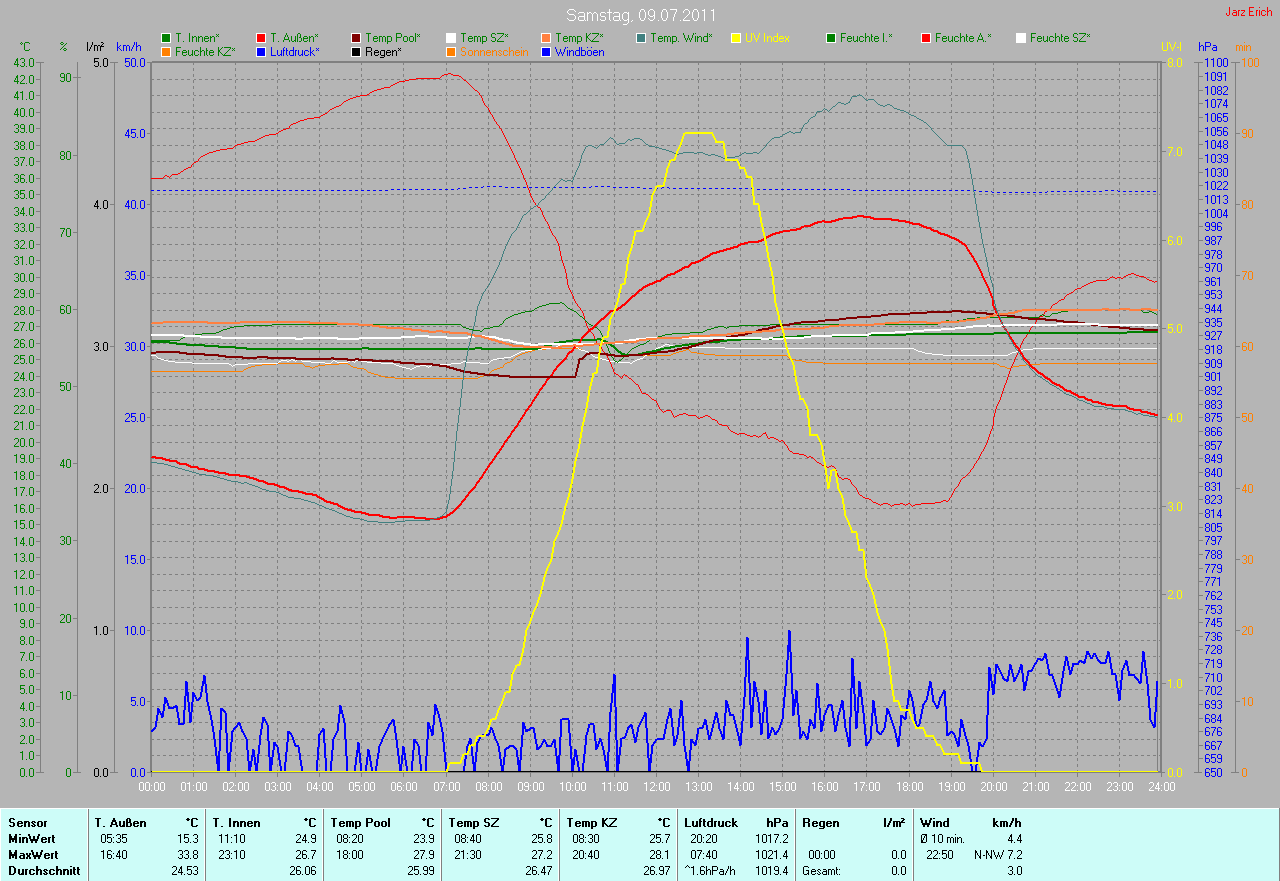Click the white Temp SZ legend marker

tap(451, 38)
